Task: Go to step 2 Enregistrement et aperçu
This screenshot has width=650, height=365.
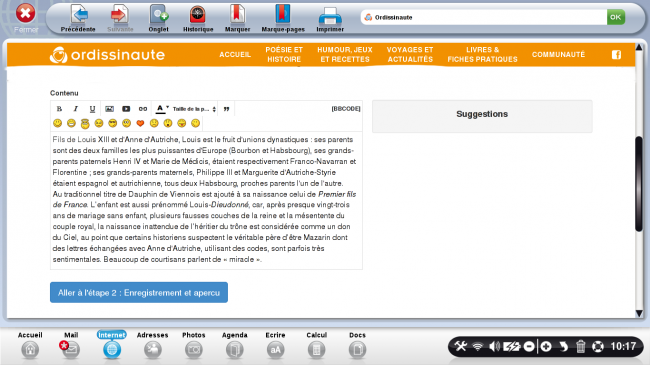Action: pyautogui.click(x=139, y=292)
